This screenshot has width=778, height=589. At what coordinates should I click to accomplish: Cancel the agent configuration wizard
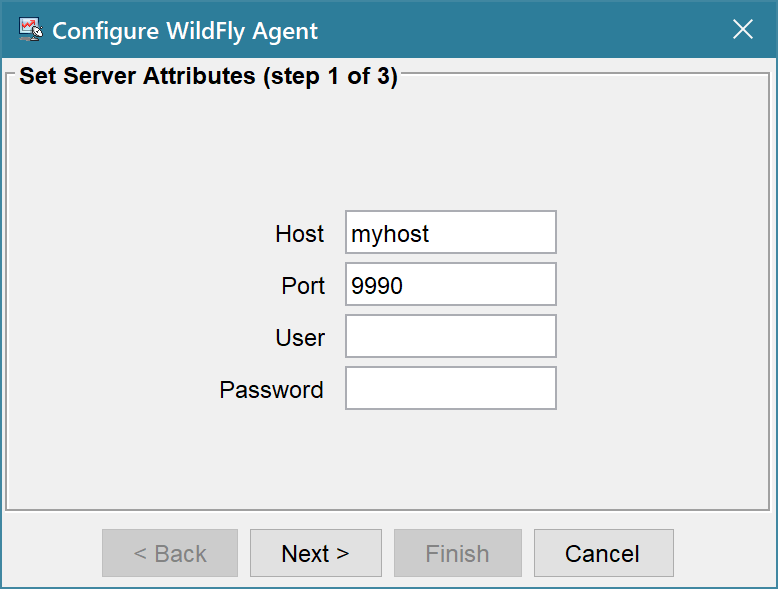click(x=603, y=553)
